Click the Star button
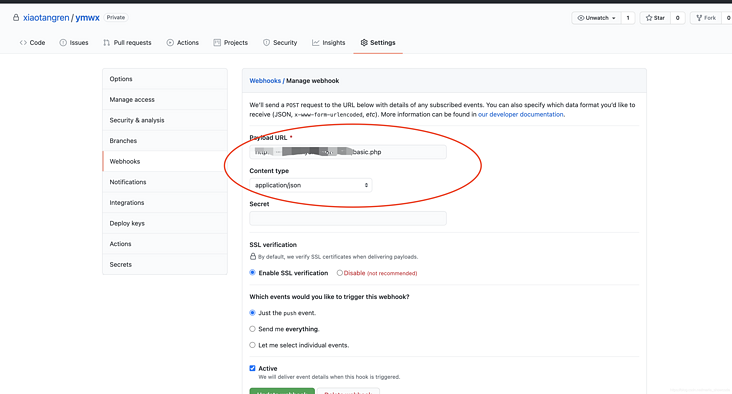Viewport: 732px width, 394px height. [x=655, y=18]
